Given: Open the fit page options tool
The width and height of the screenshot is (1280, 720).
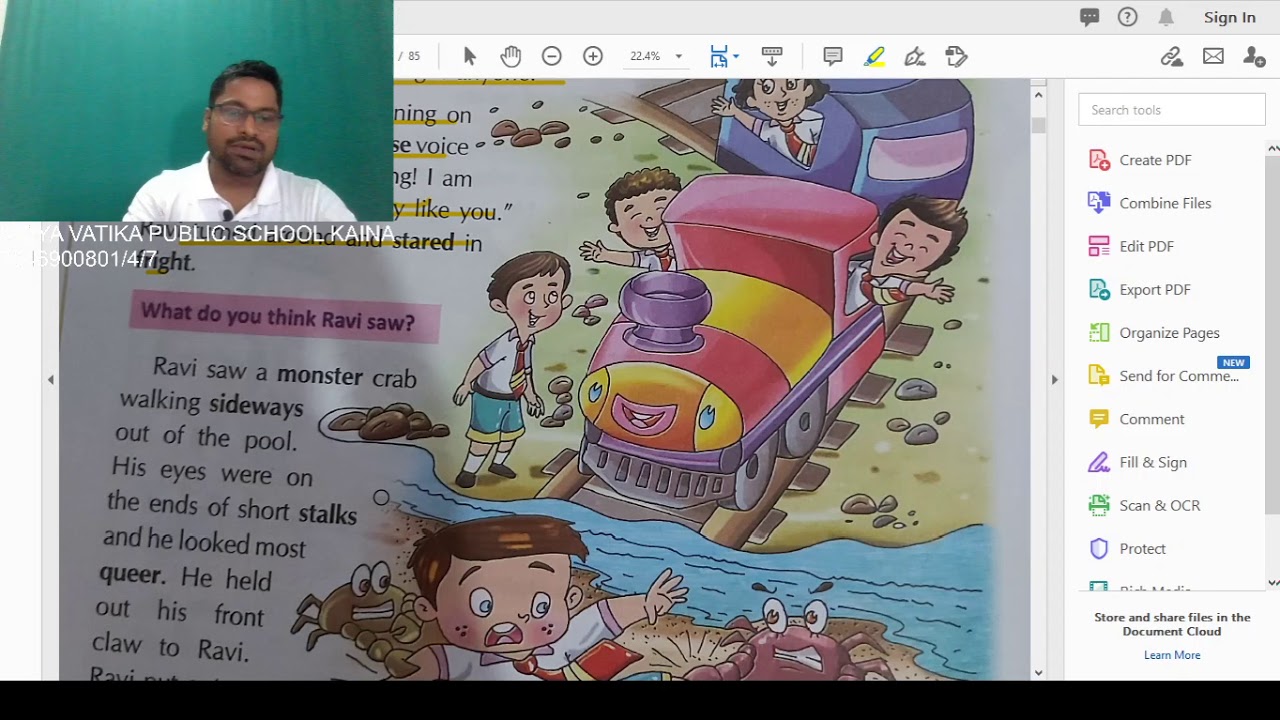Looking at the screenshot, I should tap(724, 57).
